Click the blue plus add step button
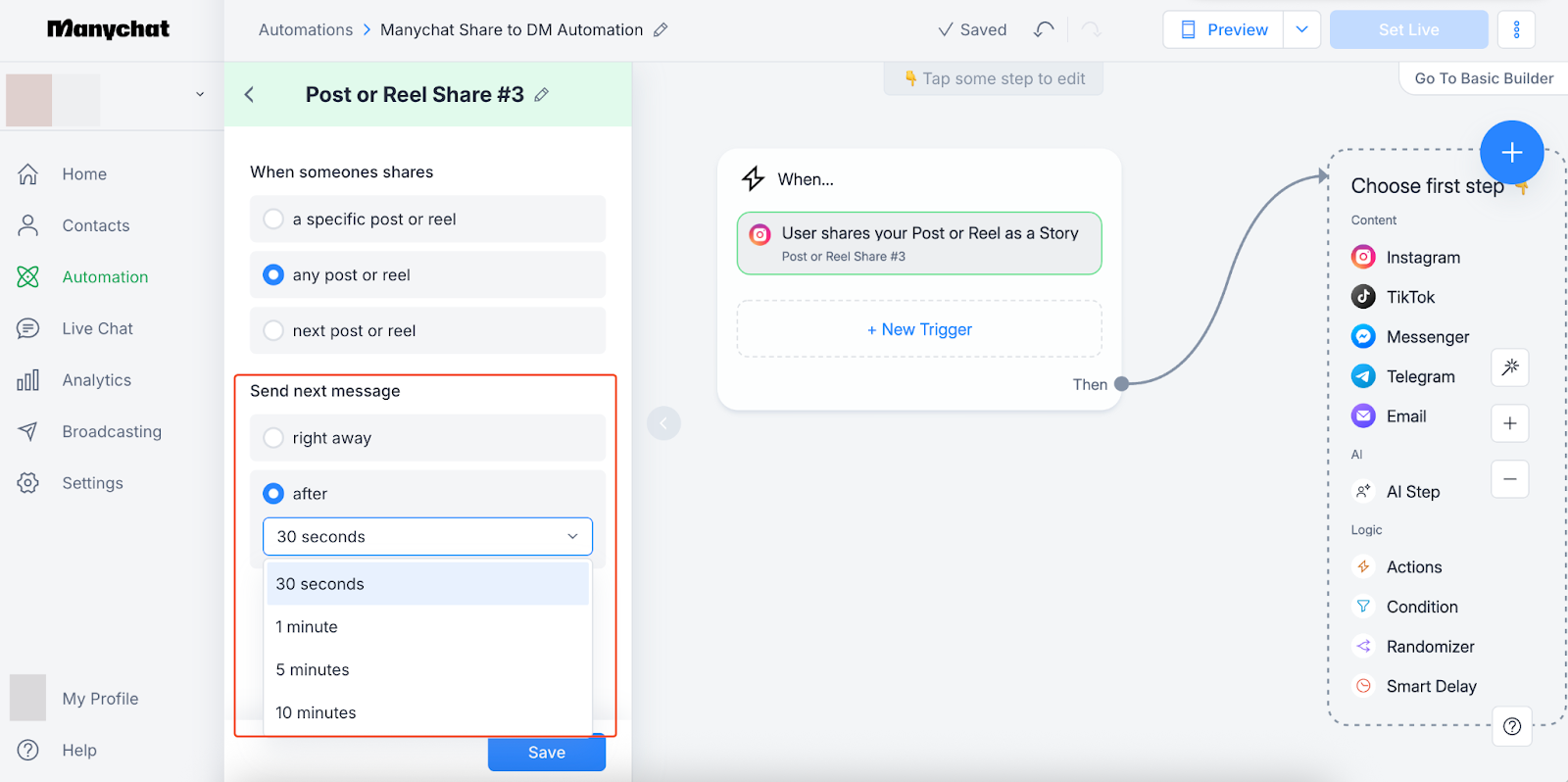Image resolution: width=1568 pixels, height=782 pixels. click(x=1511, y=152)
